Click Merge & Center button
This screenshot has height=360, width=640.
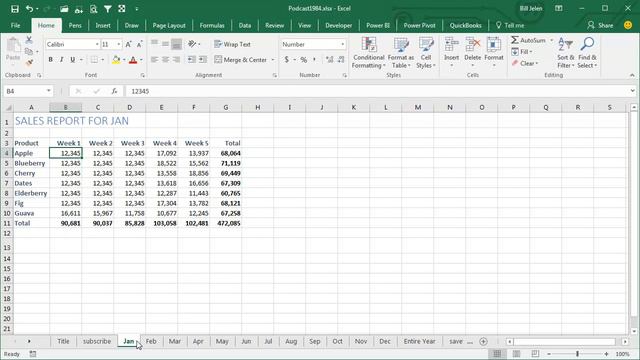(x=240, y=60)
